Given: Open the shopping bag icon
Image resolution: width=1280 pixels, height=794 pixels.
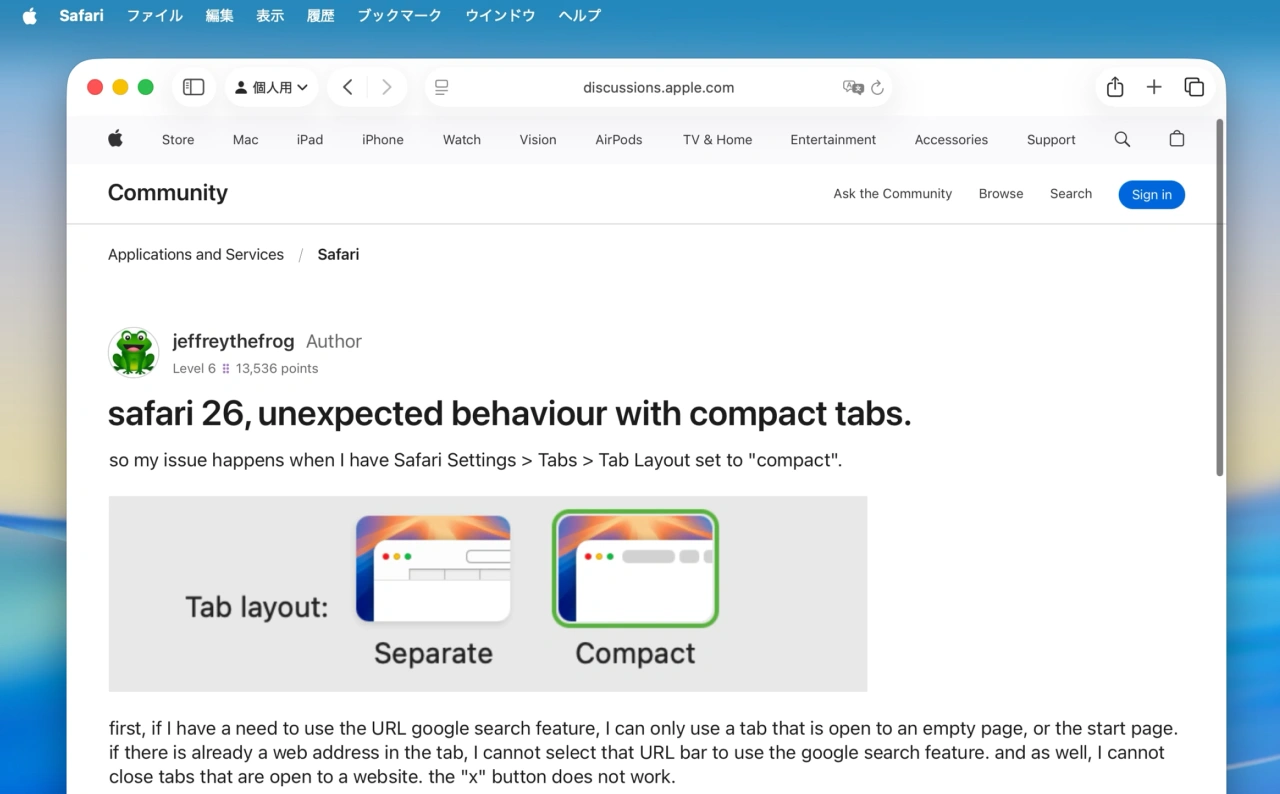Looking at the screenshot, I should (x=1177, y=139).
